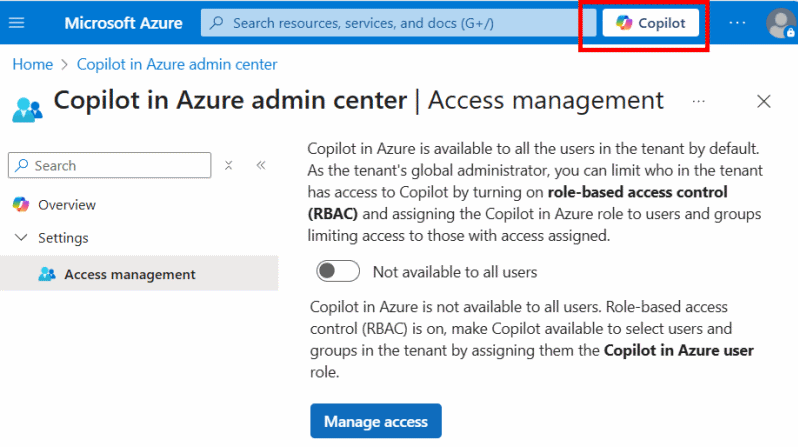The height and width of the screenshot is (447, 798).
Task: Focus the sidebar Search field
Action: tap(109, 165)
